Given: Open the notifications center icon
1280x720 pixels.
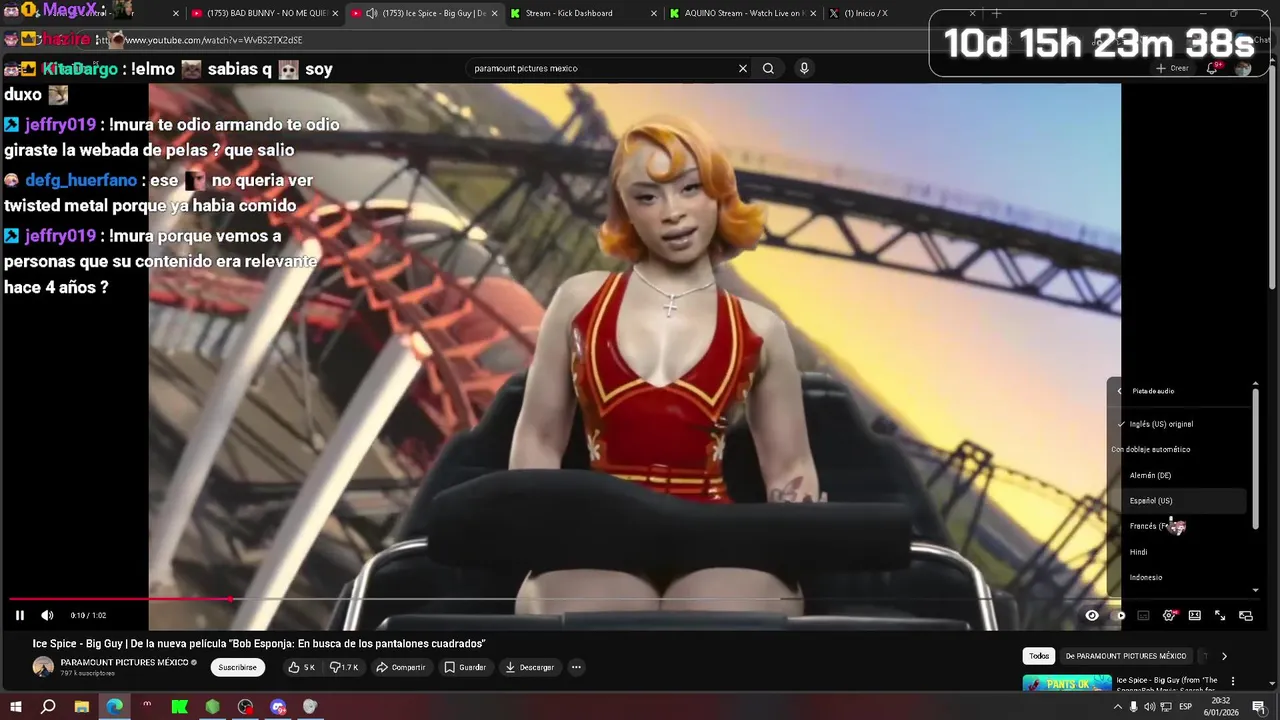Looking at the screenshot, I should (x=1259, y=707).
